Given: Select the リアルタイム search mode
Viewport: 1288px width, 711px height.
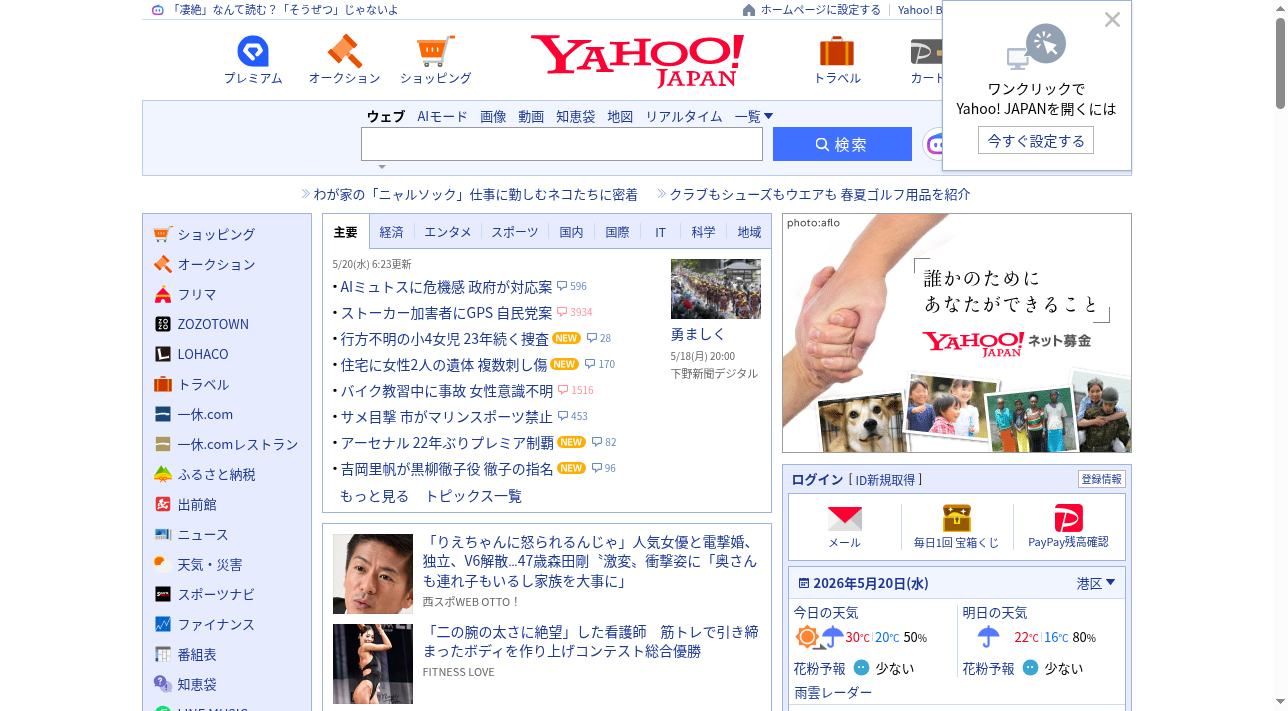Looking at the screenshot, I should pyautogui.click(x=683, y=116).
